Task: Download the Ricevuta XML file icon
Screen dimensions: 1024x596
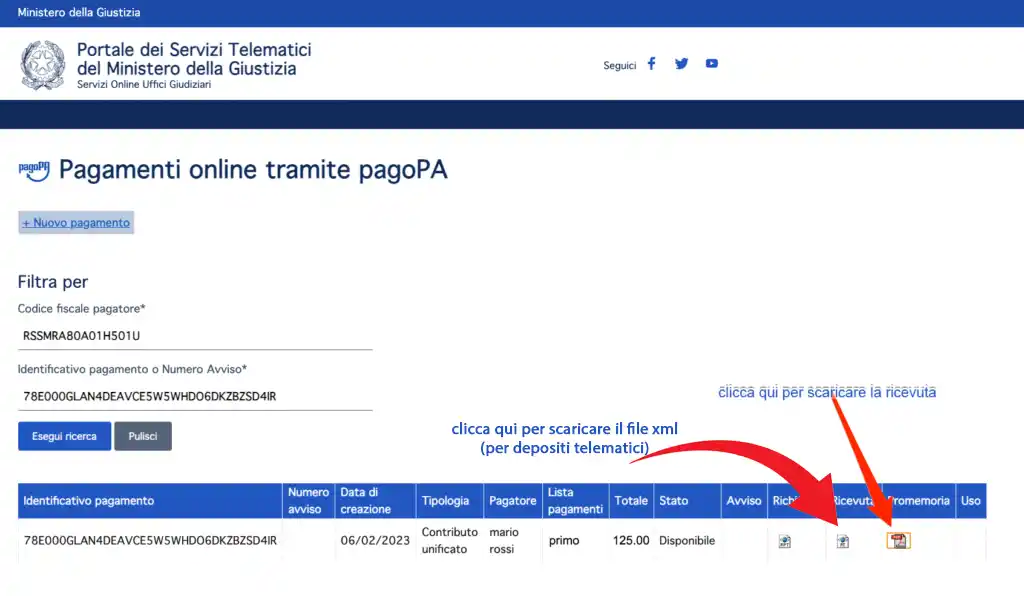Action: tap(842, 540)
